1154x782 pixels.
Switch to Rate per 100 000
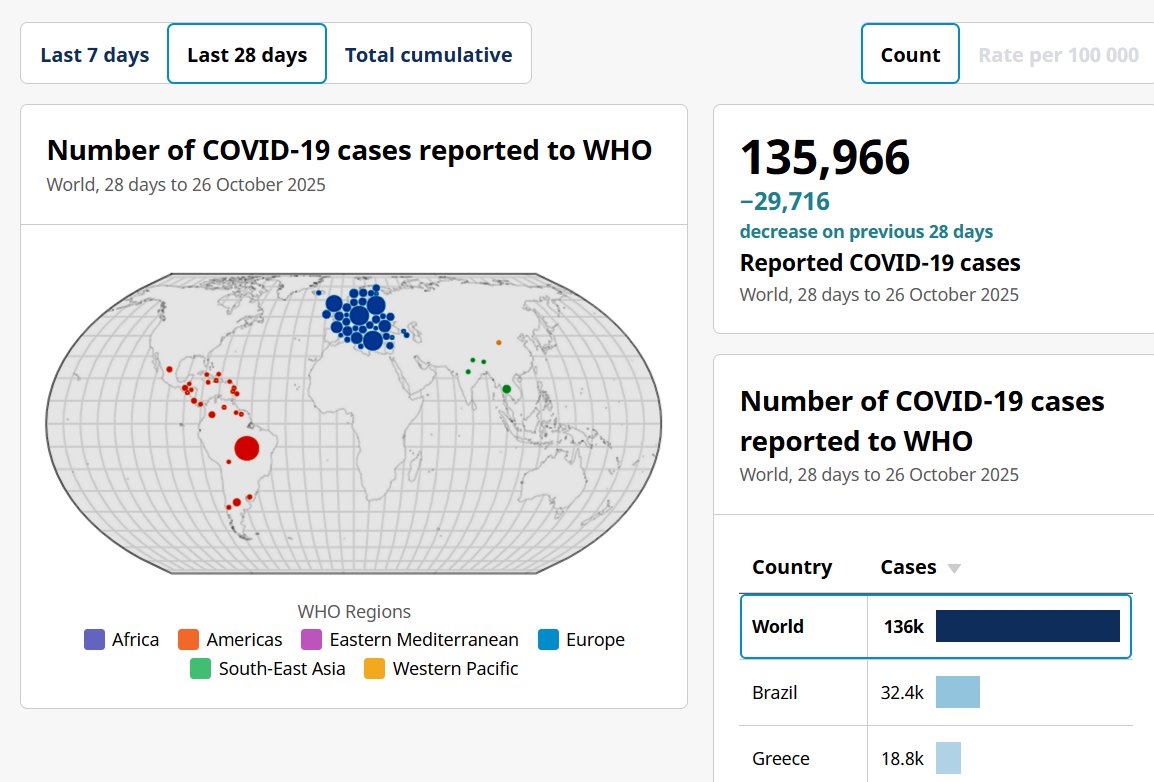1057,55
